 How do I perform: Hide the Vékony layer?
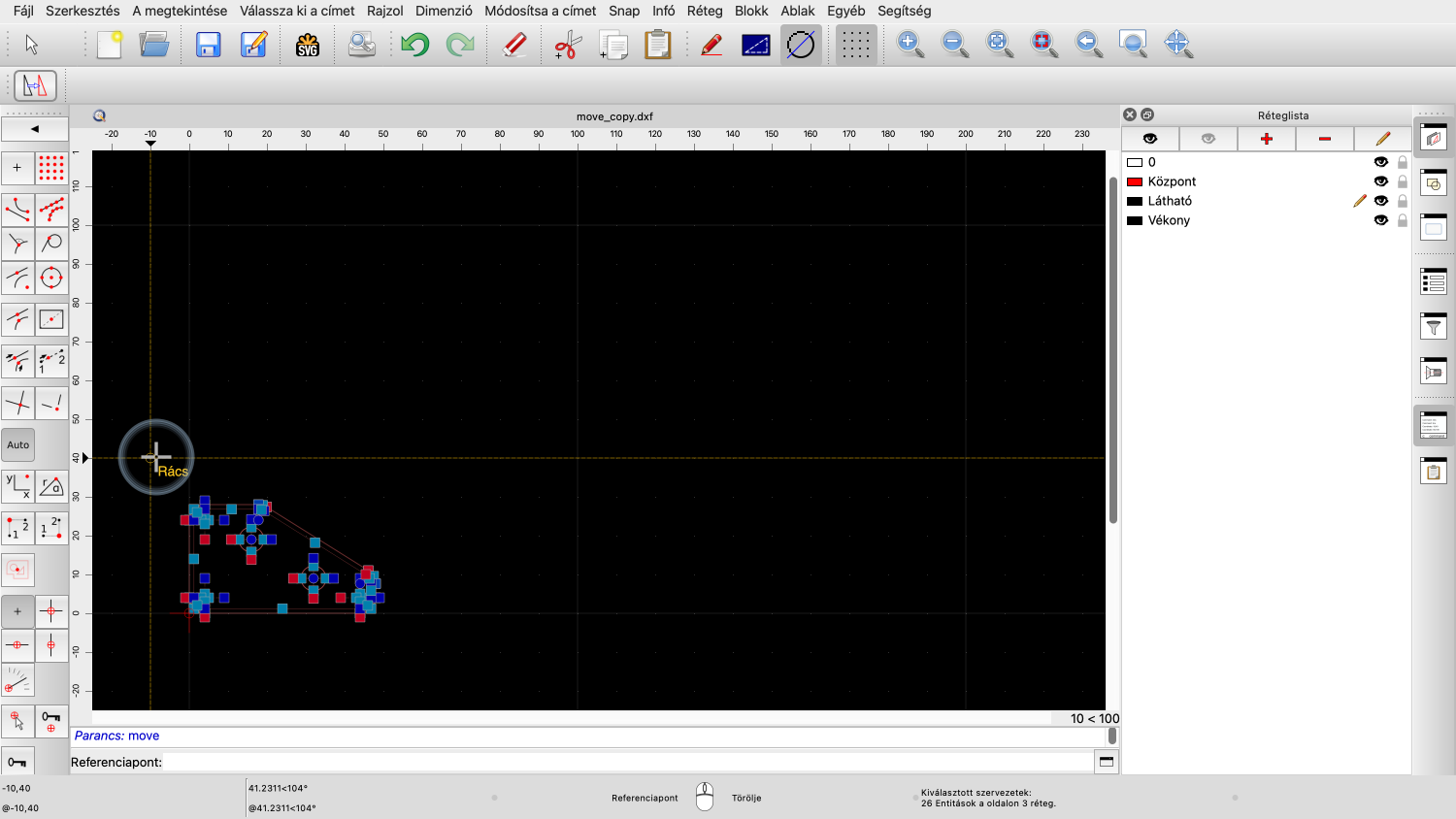[1380, 220]
